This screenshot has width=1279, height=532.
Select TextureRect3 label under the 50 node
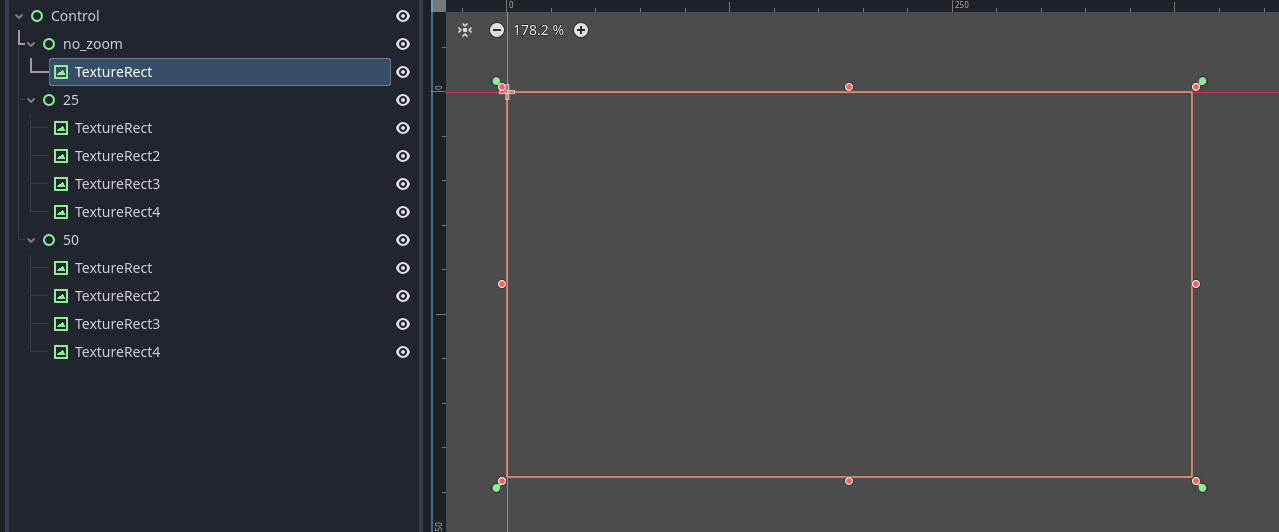click(117, 324)
